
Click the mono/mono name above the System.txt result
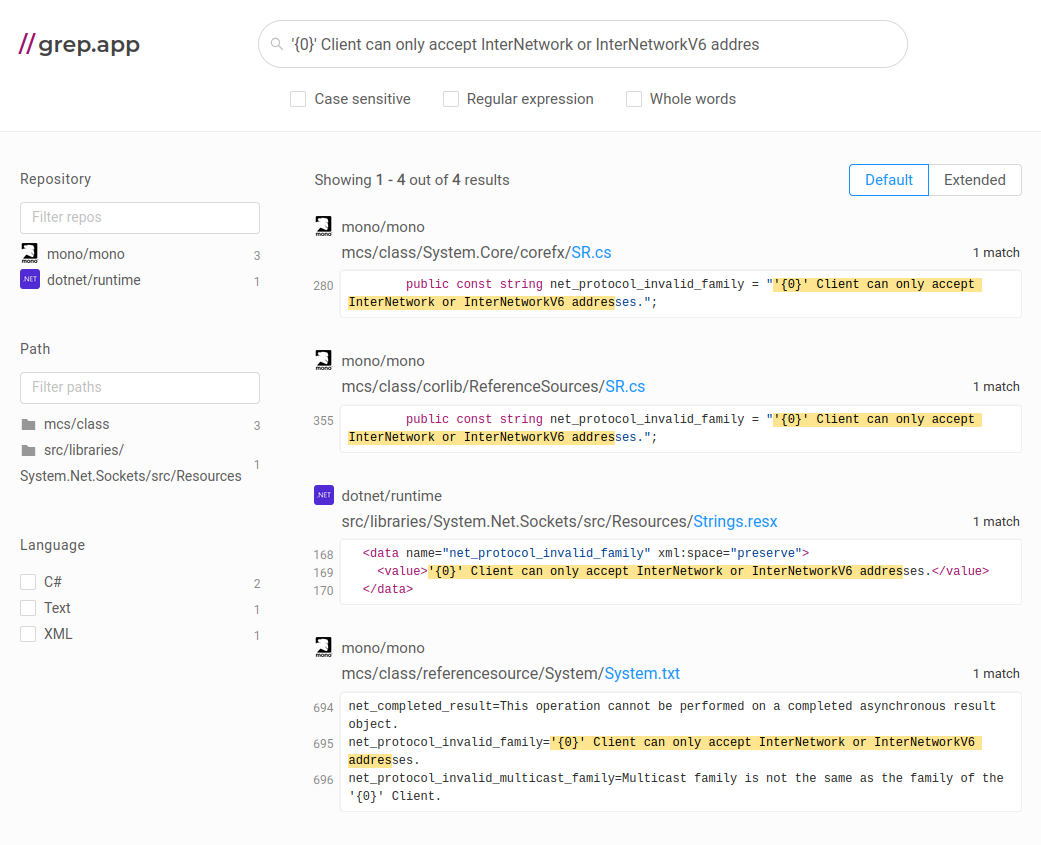(383, 648)
